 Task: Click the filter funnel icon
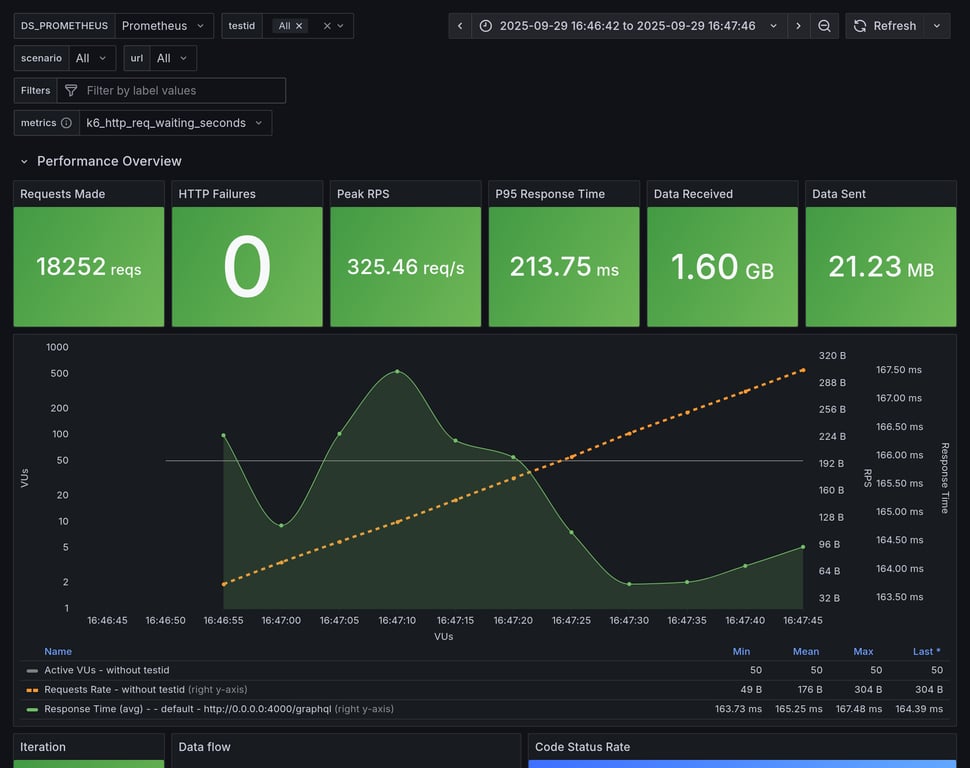71,90
